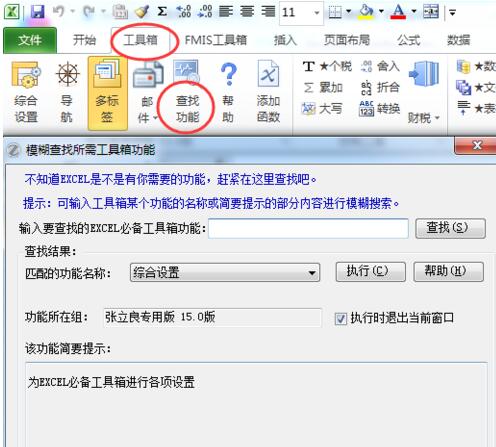
Task: Click the AutoSum sigma icon
Action: pos(162,12)
